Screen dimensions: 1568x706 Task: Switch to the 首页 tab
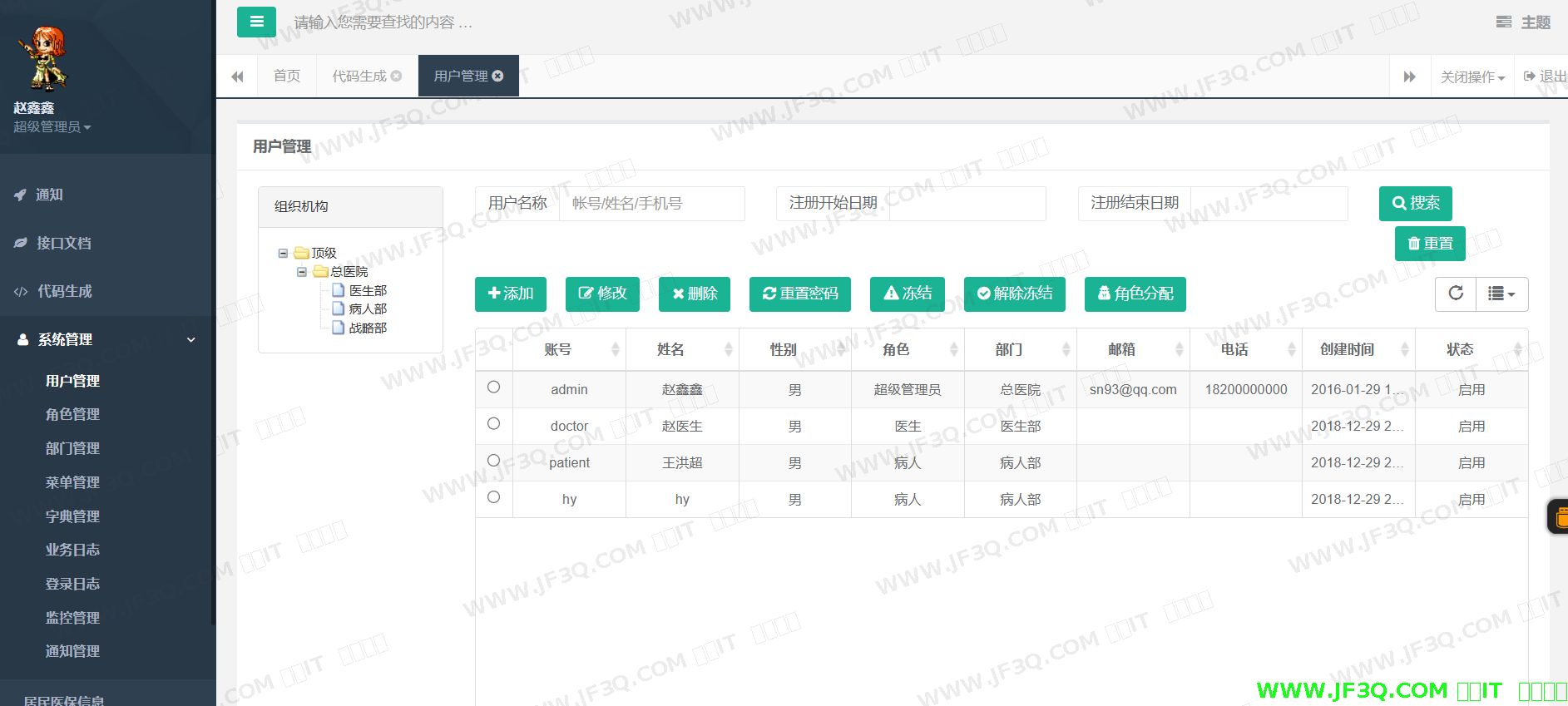click(287, 77)
